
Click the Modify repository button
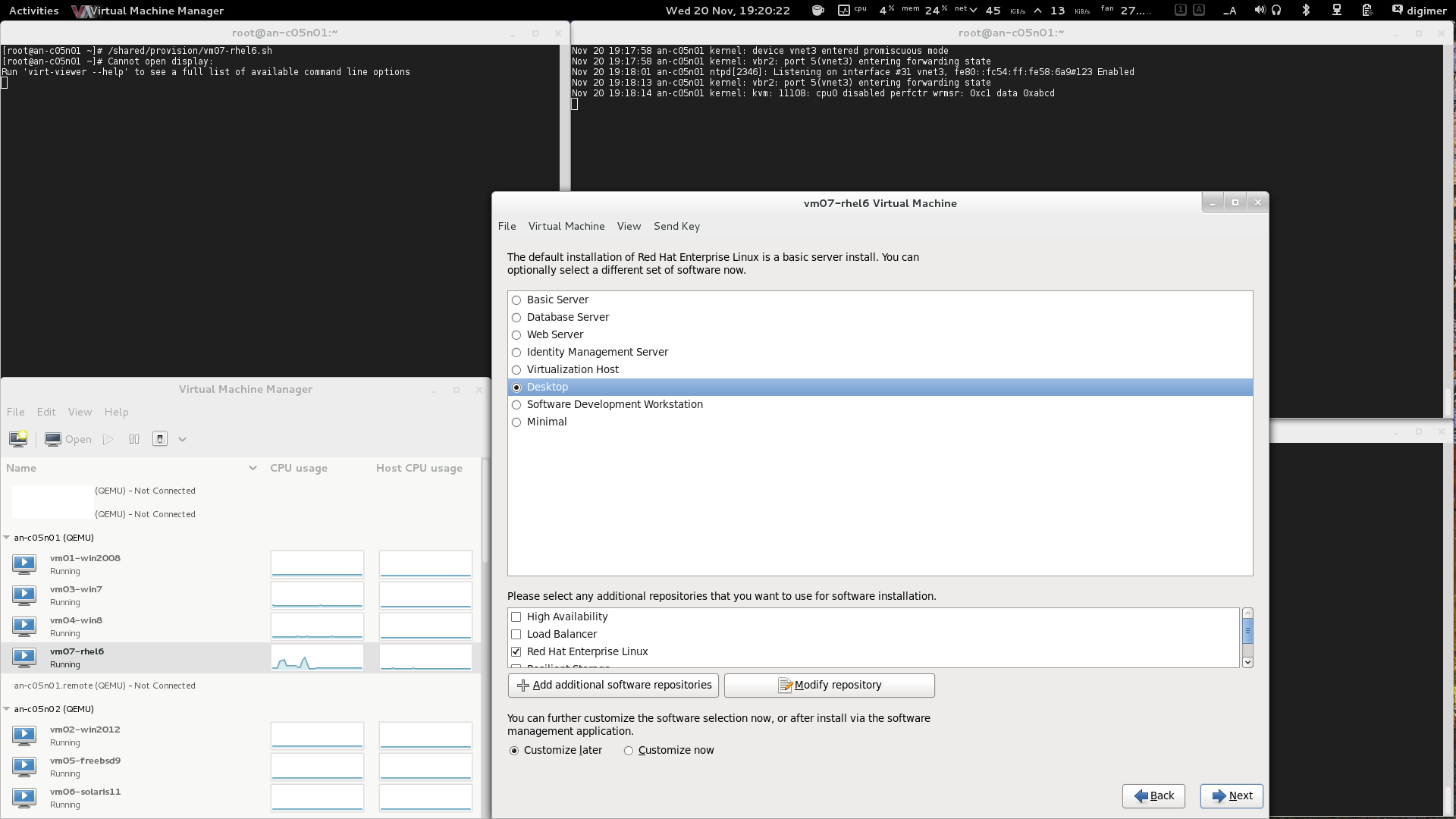(830, 685)
